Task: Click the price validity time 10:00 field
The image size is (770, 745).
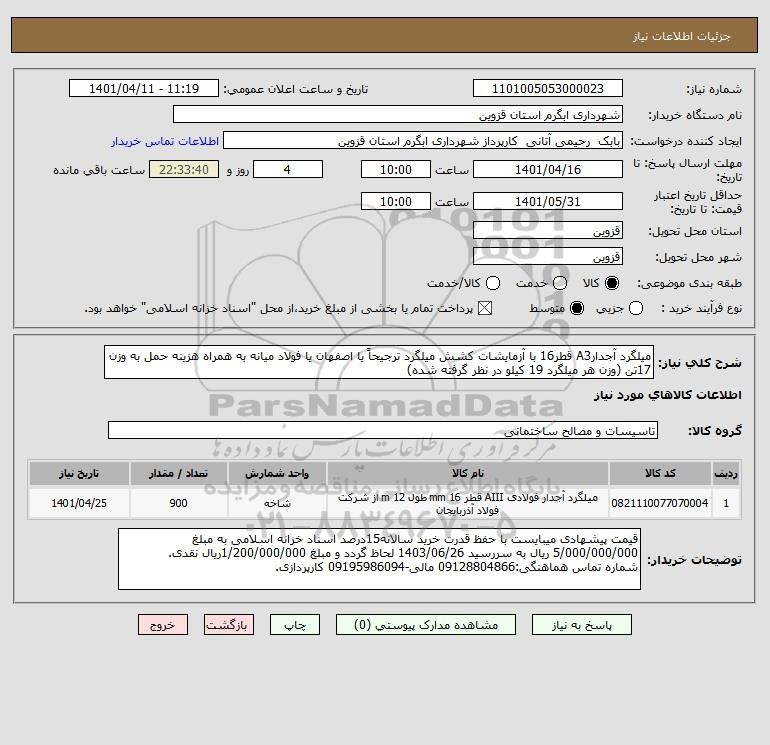Action: 396,201
